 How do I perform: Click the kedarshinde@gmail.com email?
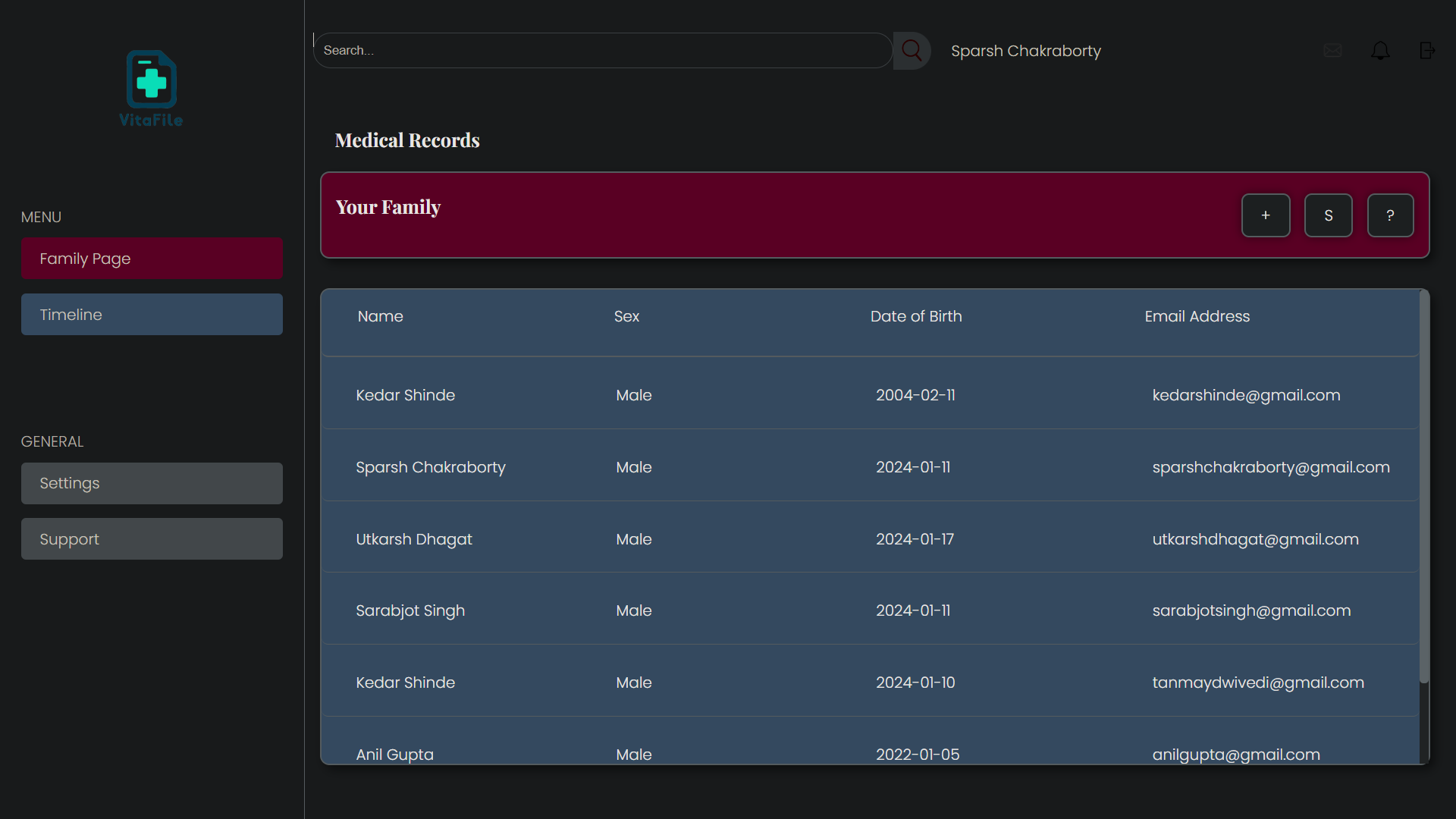(x=1246, y=395)
